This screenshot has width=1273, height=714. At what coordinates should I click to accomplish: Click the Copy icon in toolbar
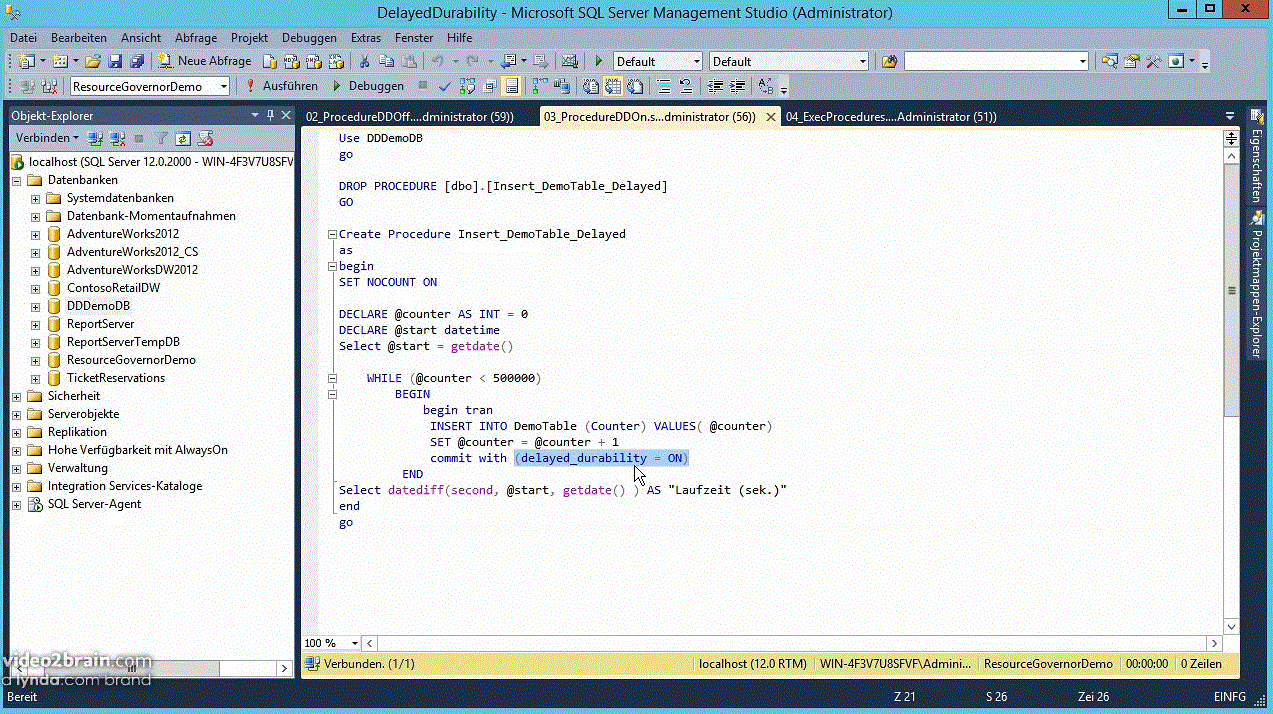click(386, 61)
